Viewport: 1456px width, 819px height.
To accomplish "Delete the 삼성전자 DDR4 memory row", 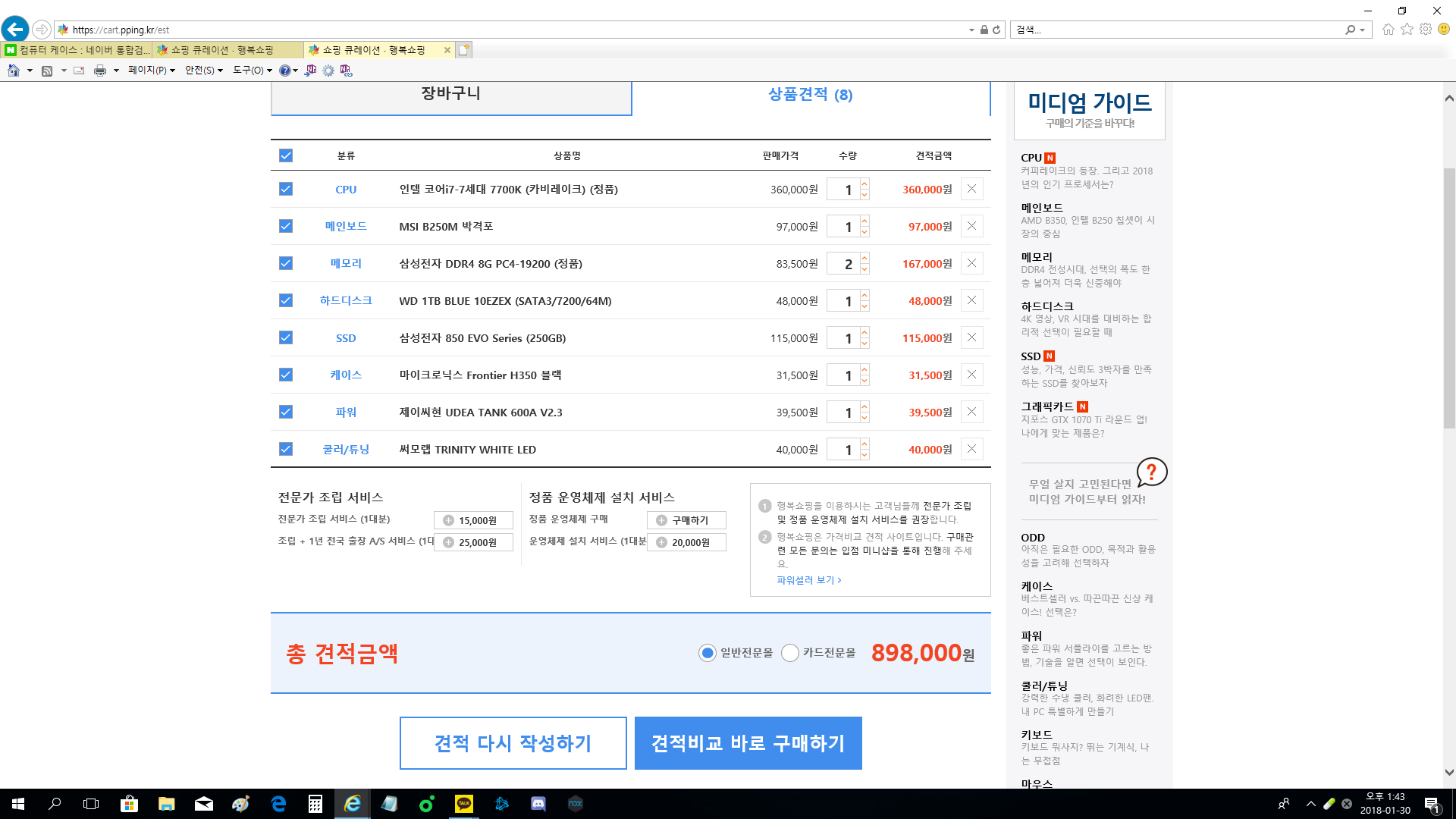I will pos(971,263).
